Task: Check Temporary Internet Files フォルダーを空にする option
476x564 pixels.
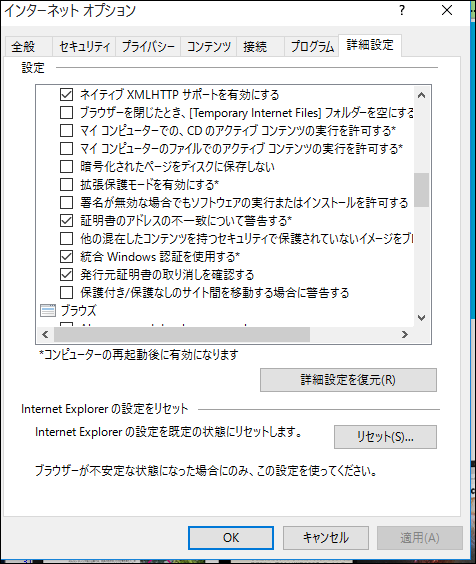Action: coord(66,113)
